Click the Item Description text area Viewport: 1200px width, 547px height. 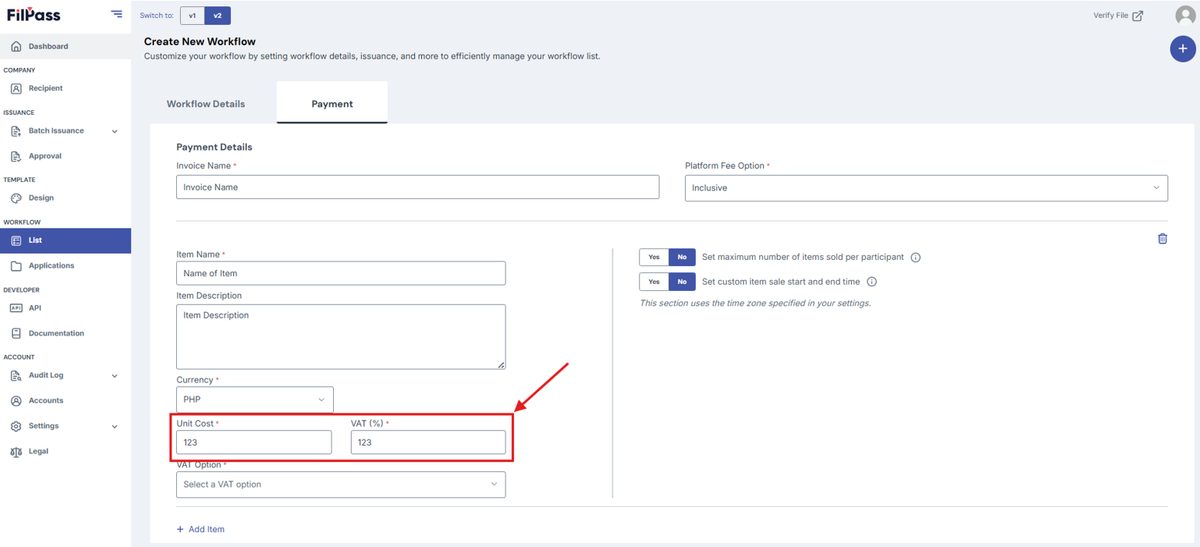pos(341,337)
